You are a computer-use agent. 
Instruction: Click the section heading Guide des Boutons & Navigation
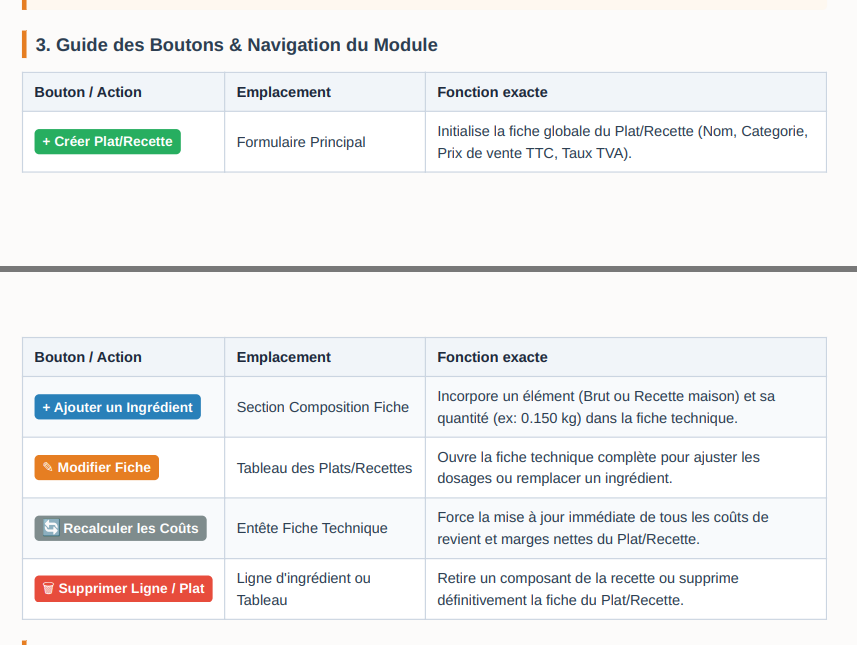[x=237, y=45]
